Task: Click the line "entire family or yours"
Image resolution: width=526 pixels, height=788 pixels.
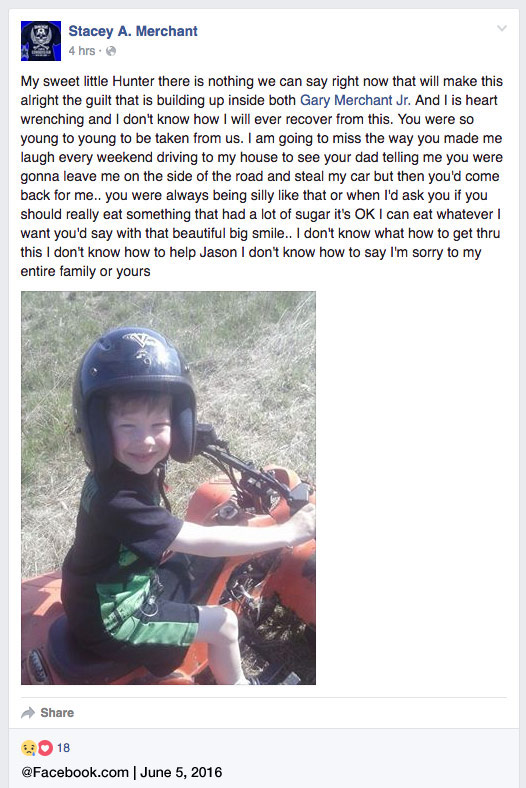Action: click(x=85, y=271)
